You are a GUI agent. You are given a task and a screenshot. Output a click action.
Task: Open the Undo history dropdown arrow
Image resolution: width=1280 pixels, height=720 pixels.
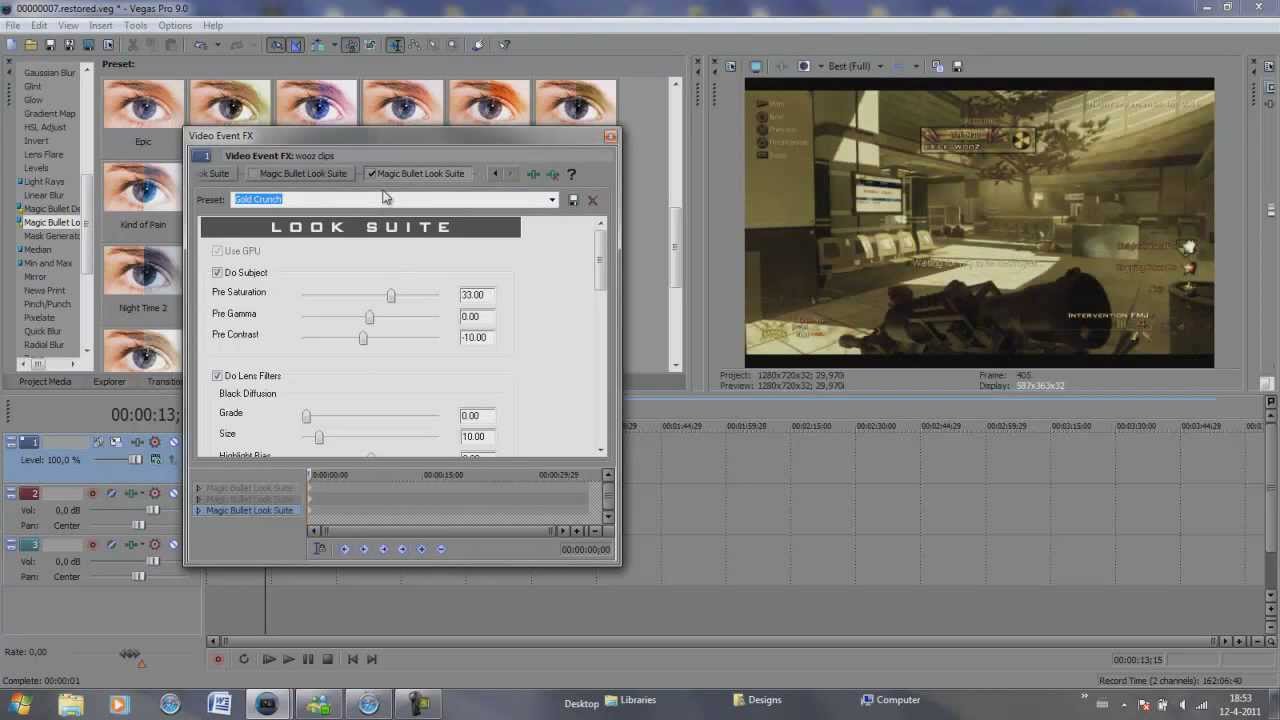[x=218, y=45]
